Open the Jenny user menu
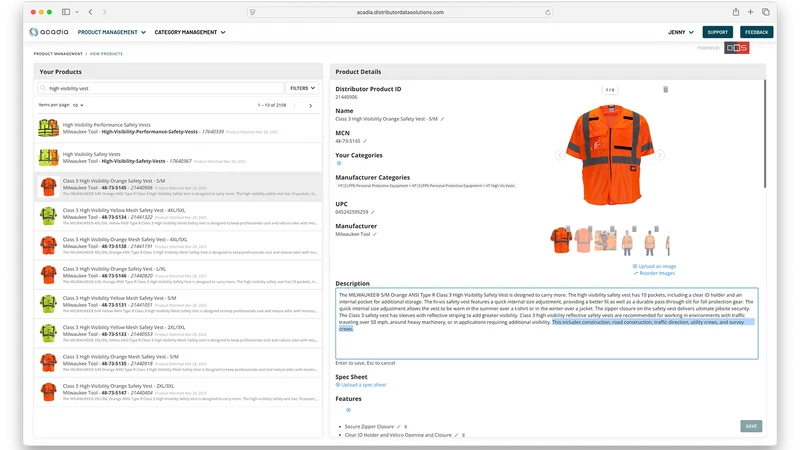The width and height of the screenshot is (800, 450). 681,32
